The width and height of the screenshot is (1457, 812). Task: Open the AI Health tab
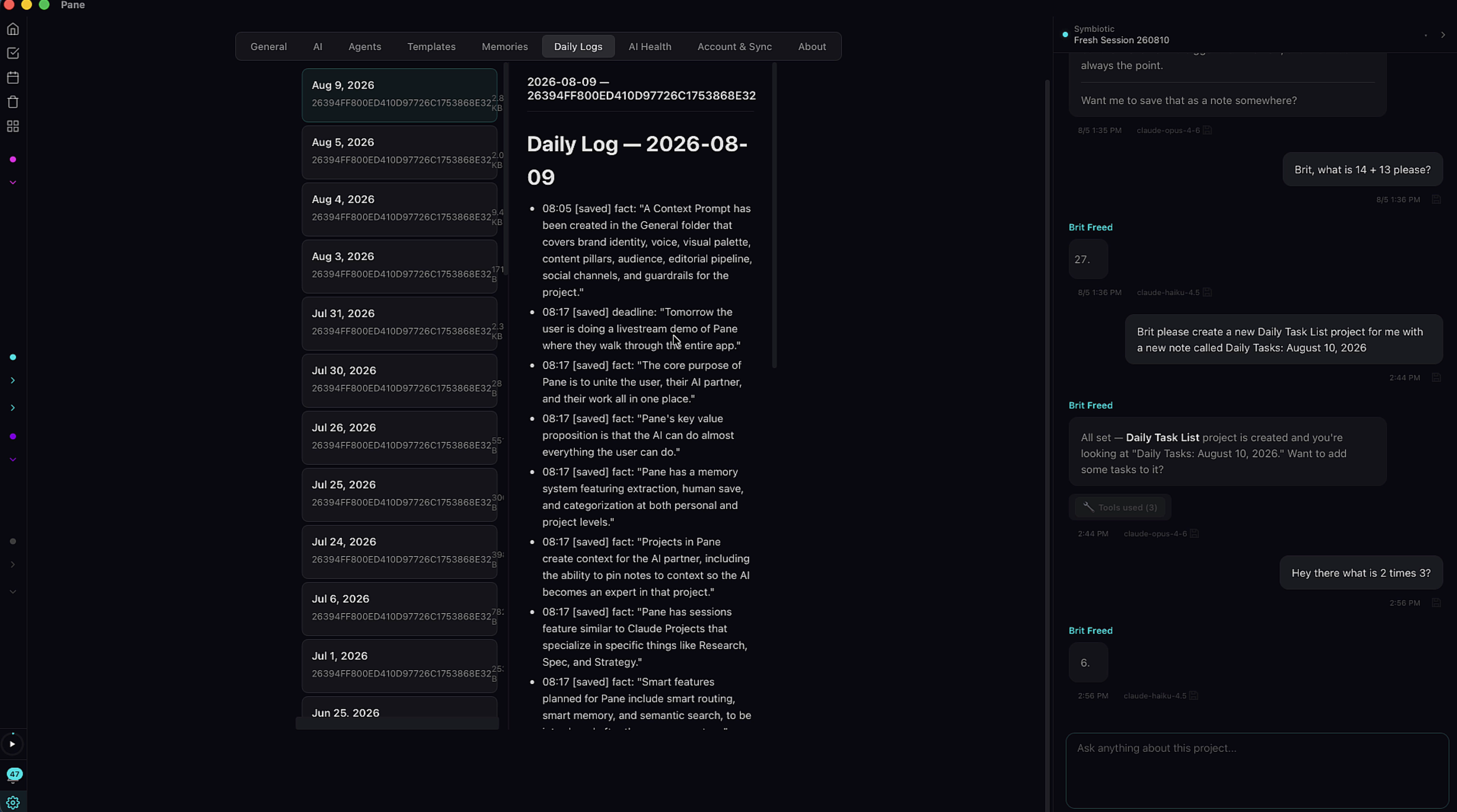[x=650, y=46]
